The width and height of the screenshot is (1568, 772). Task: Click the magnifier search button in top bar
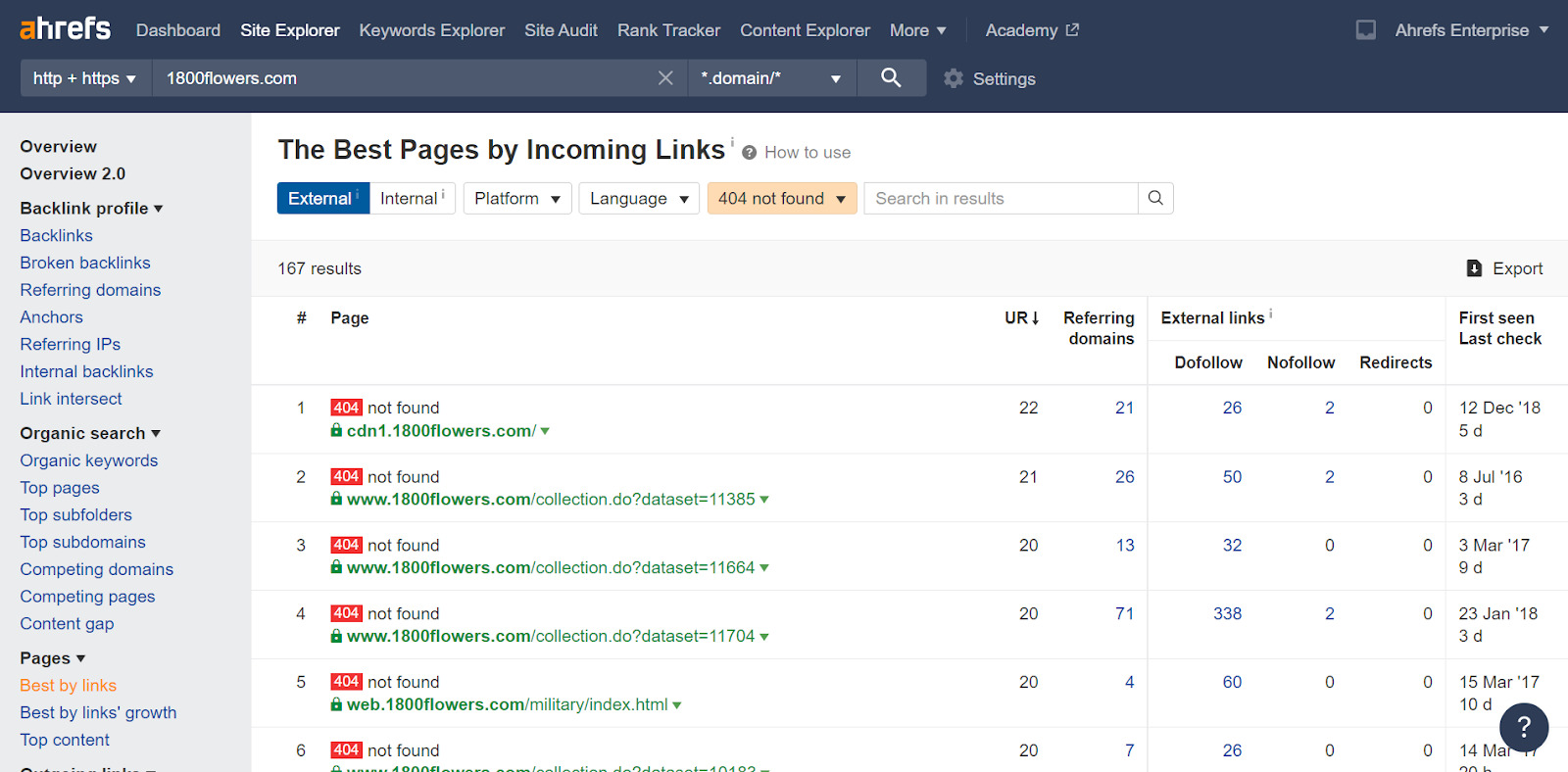pyautogui.click(x=891, y=78)
